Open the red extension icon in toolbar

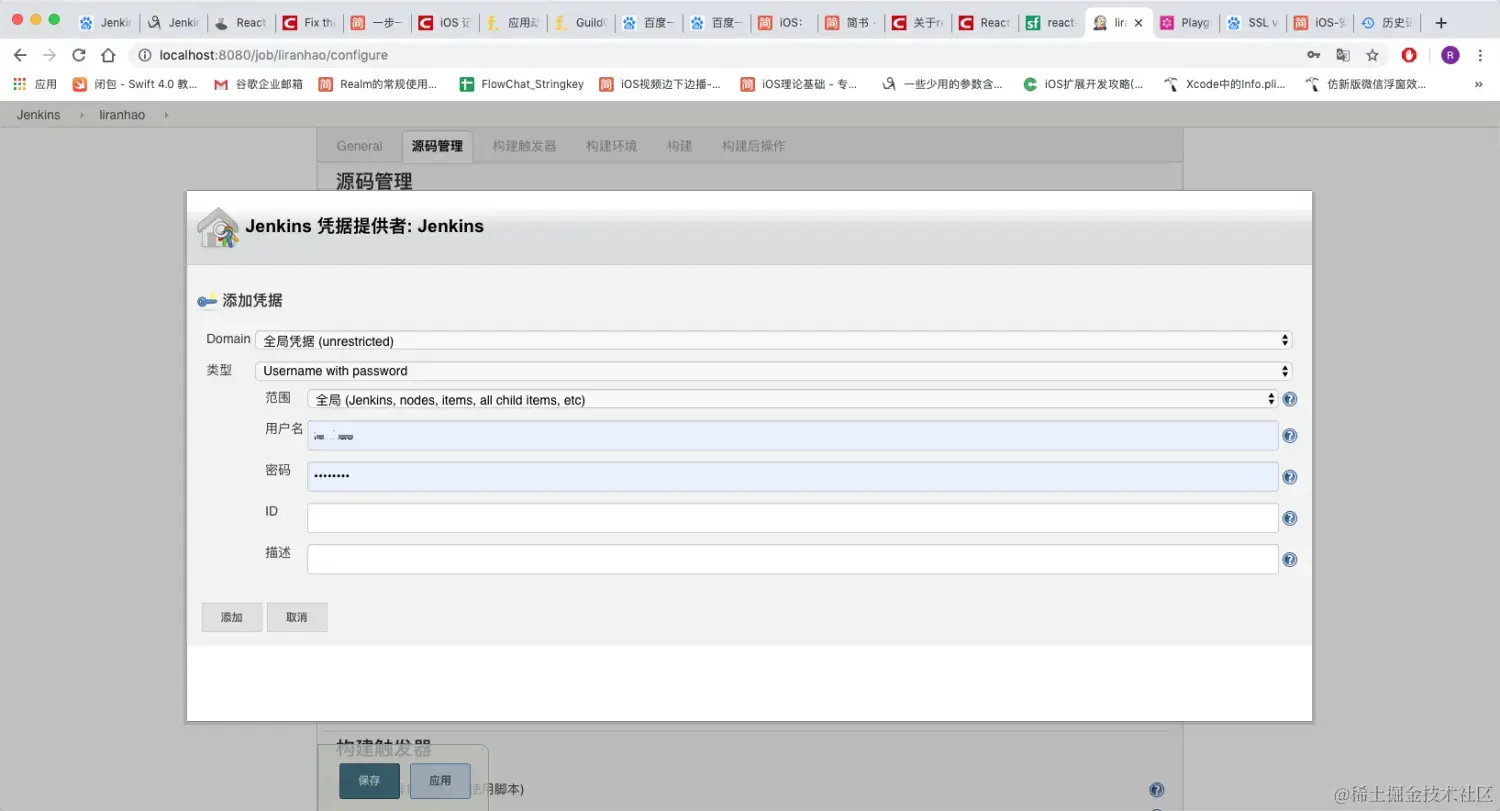click(x=1409, y=55)
